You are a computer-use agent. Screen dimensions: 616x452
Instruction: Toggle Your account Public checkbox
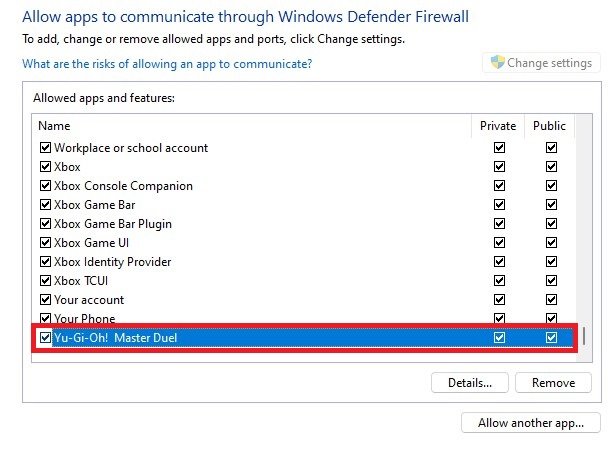551,300
